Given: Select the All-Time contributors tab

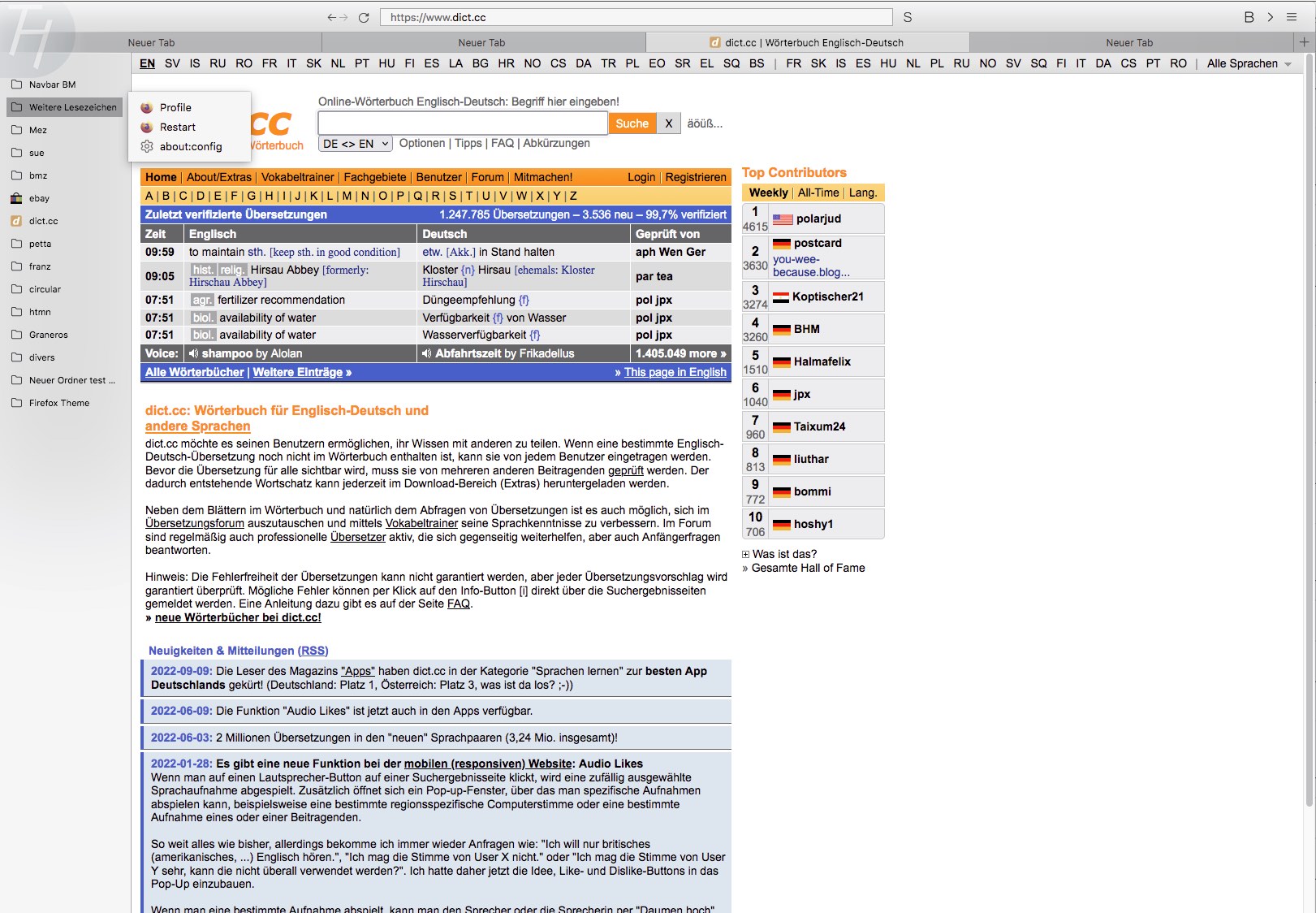Looking at the screenshot, I should click(818, 193).
